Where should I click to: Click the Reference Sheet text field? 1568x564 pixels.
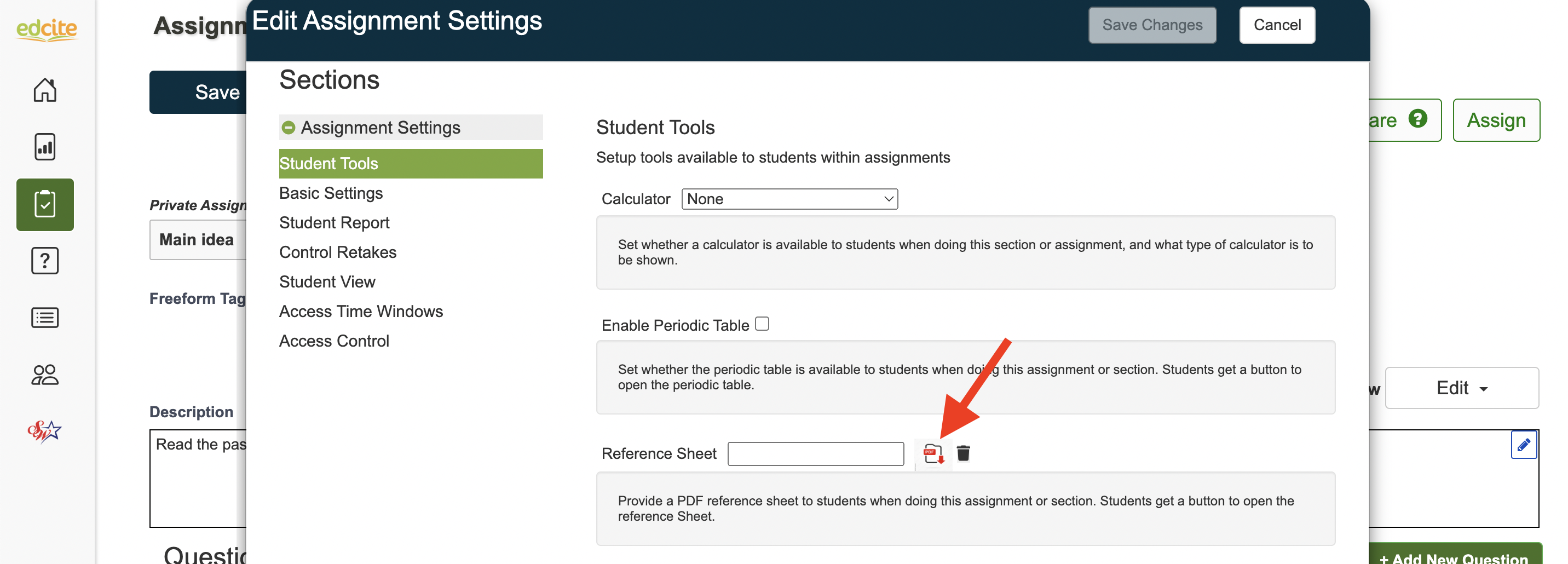[816, 454]
